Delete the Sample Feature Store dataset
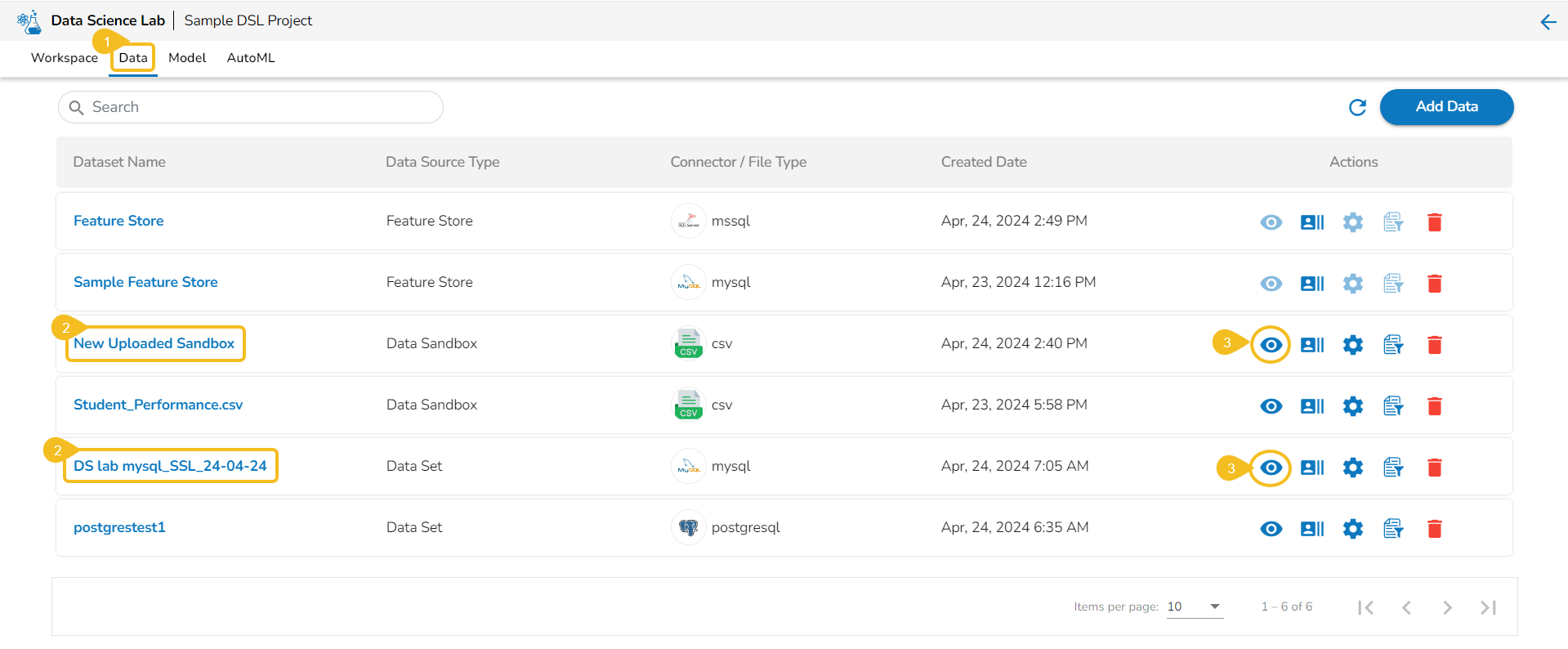Screen dimensions: 1568x649 tap(1434, 284)
